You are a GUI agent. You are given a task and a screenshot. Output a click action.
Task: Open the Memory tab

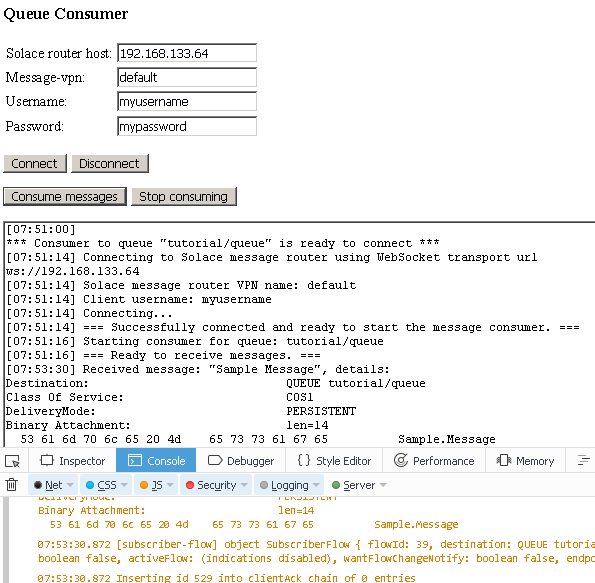click(526, 461)
